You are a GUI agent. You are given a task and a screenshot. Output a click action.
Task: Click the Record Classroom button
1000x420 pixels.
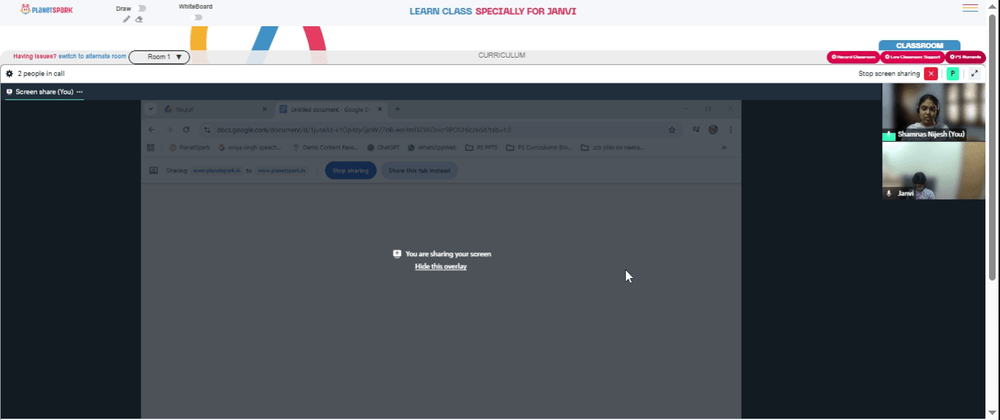[x=853, y=57]
